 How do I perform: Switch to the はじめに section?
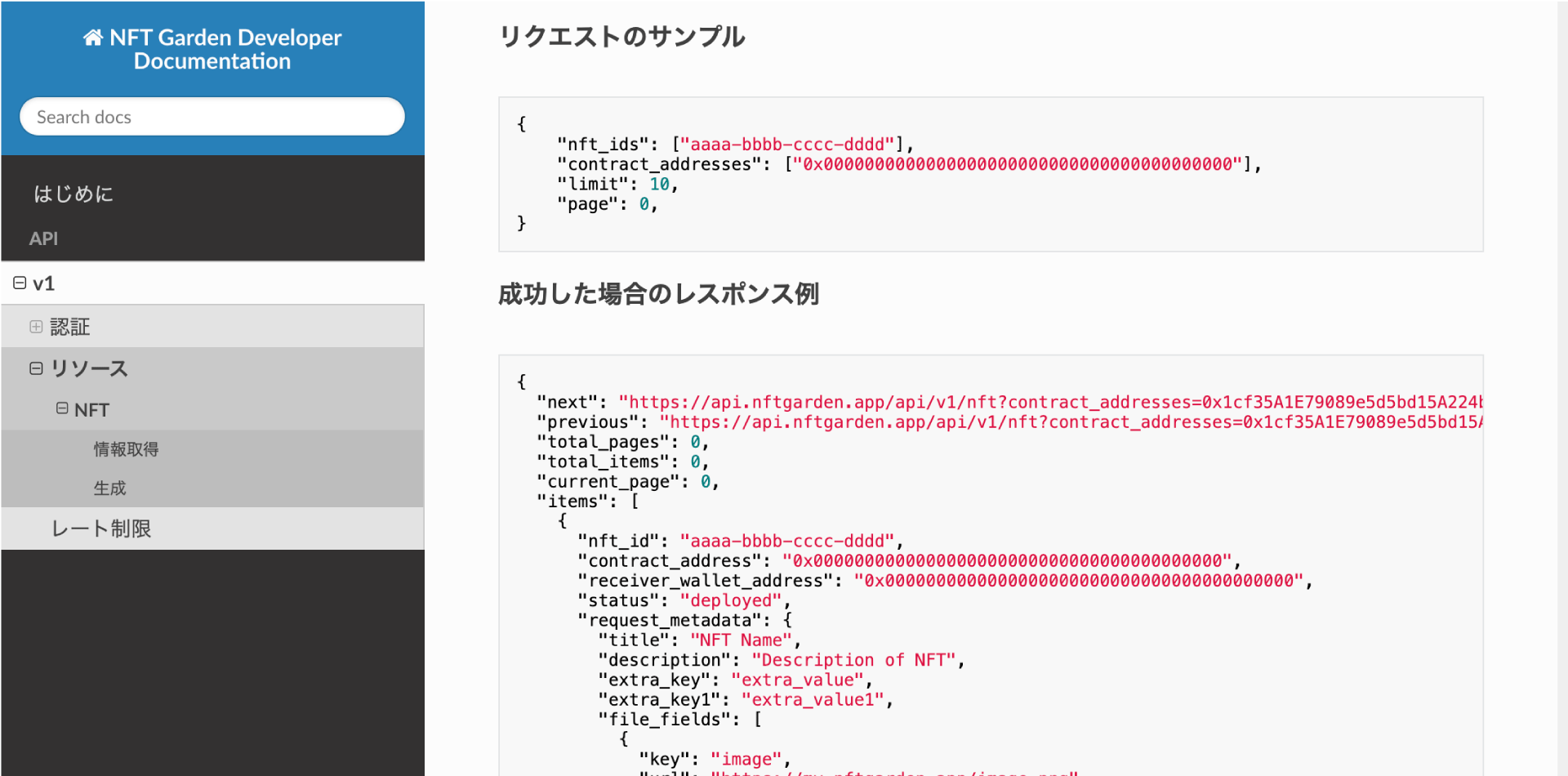[x=73, y=194]
